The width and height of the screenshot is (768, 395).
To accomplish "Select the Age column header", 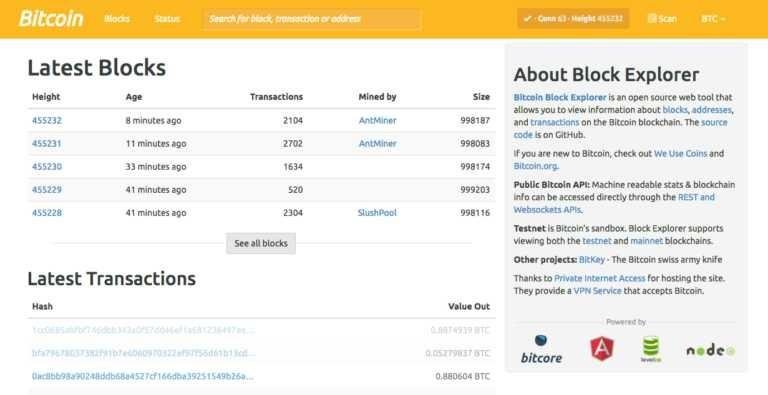I will 134,97.
